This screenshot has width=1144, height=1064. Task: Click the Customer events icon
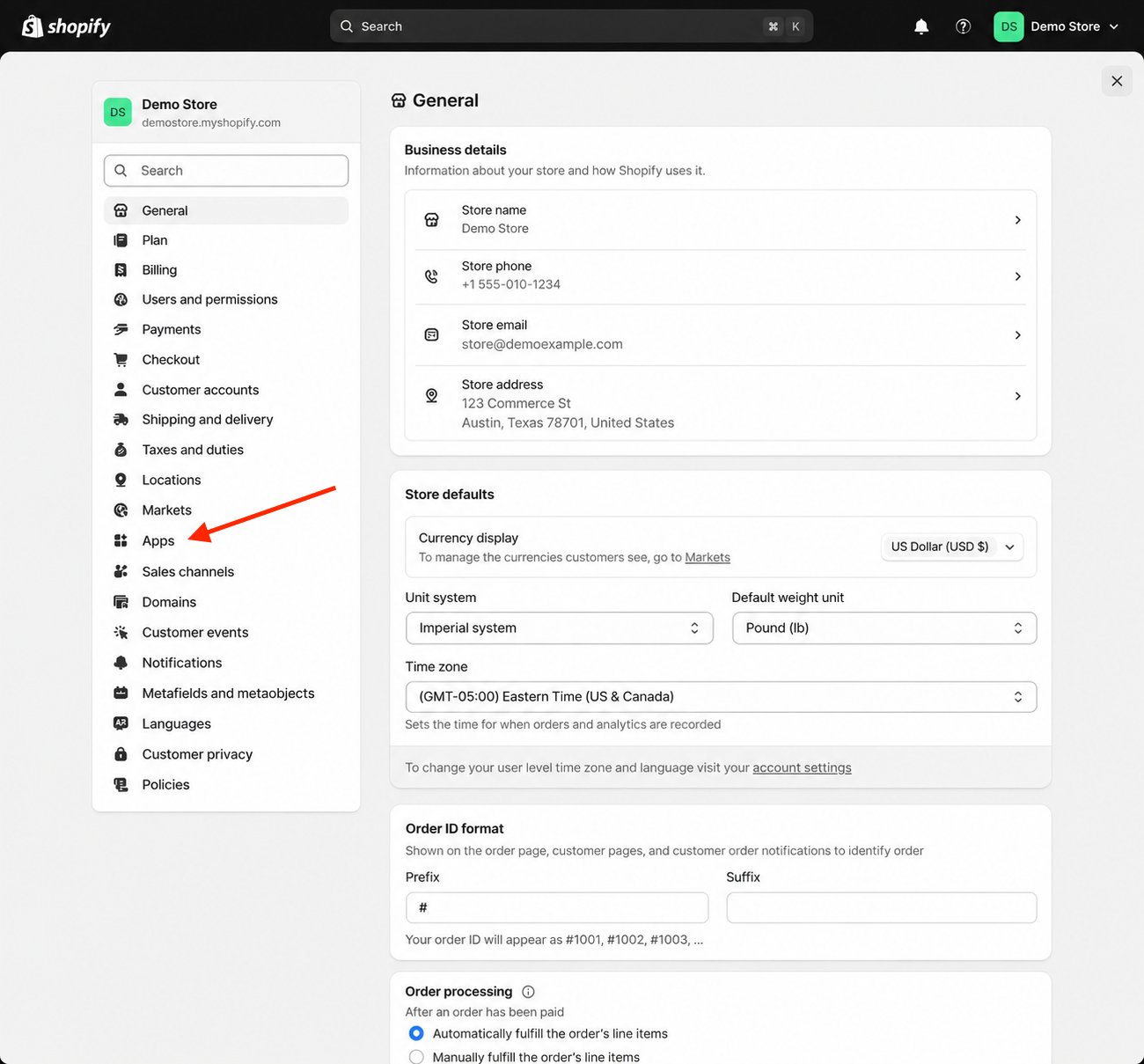[x=121, y=632]
